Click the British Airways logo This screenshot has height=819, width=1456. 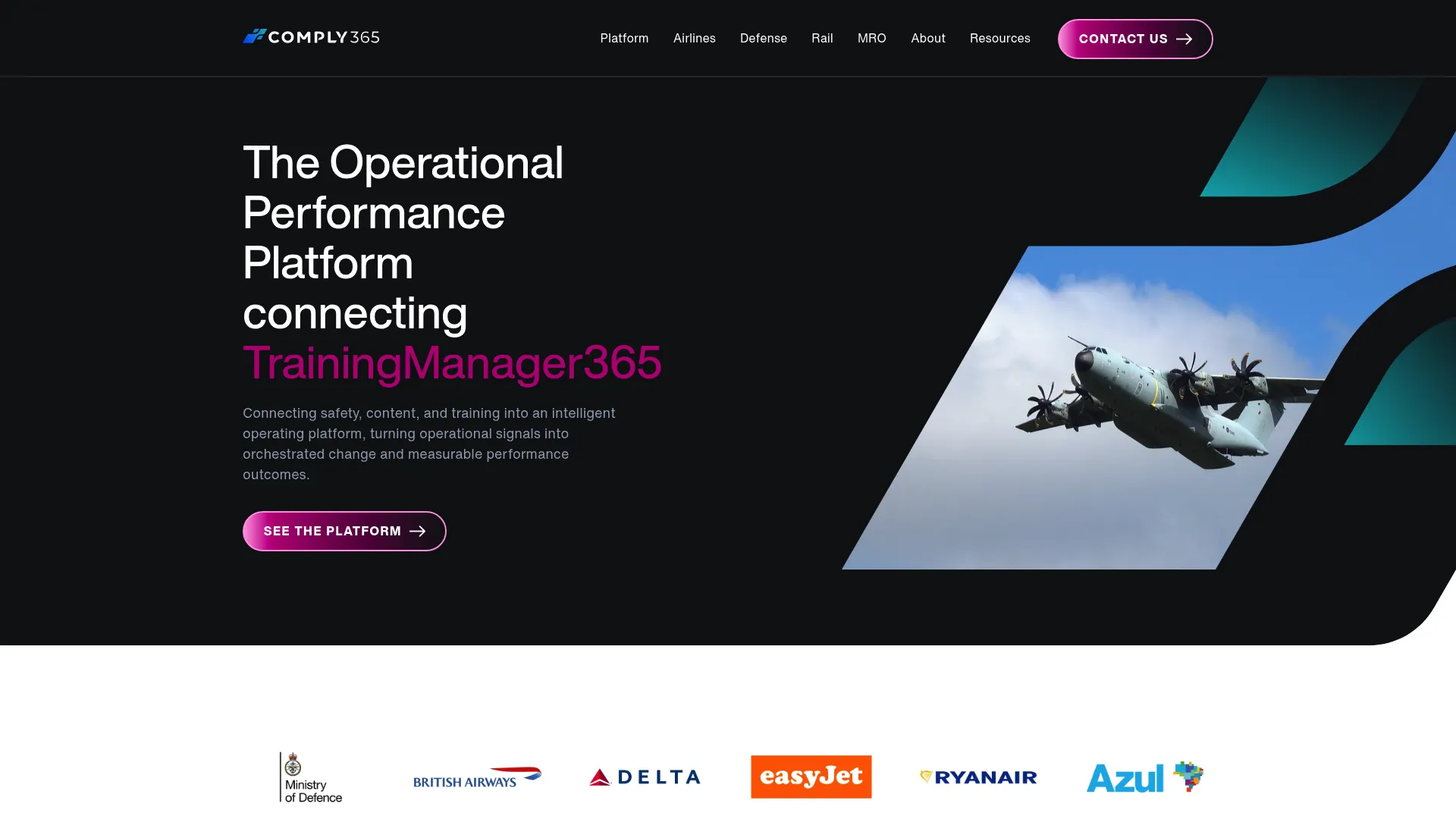(x=478, y=777)
